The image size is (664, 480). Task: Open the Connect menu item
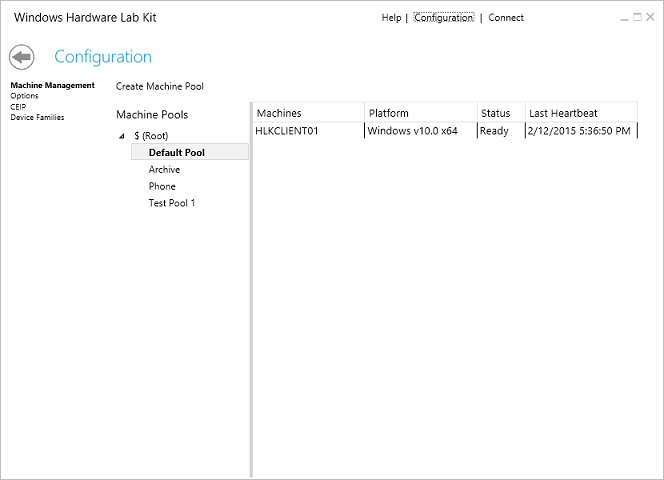coord(506,18)
